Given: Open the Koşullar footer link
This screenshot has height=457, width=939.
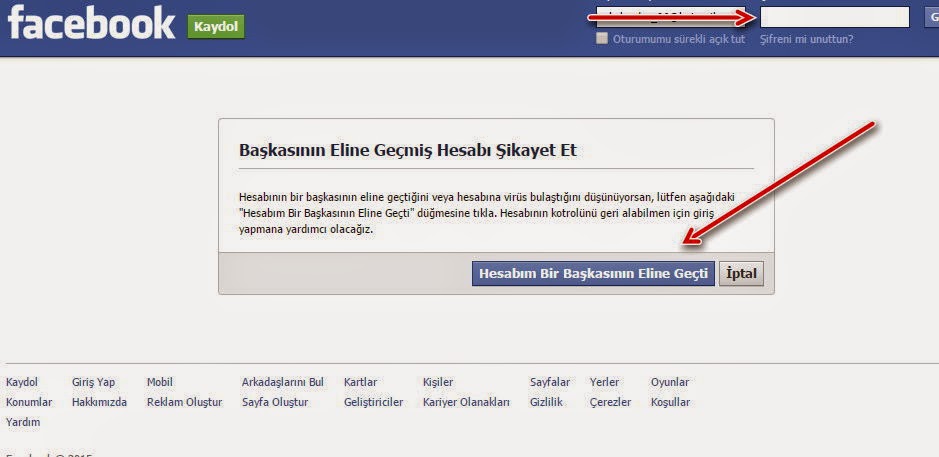Looking at the screenshot, I should [x=670, y=402].
